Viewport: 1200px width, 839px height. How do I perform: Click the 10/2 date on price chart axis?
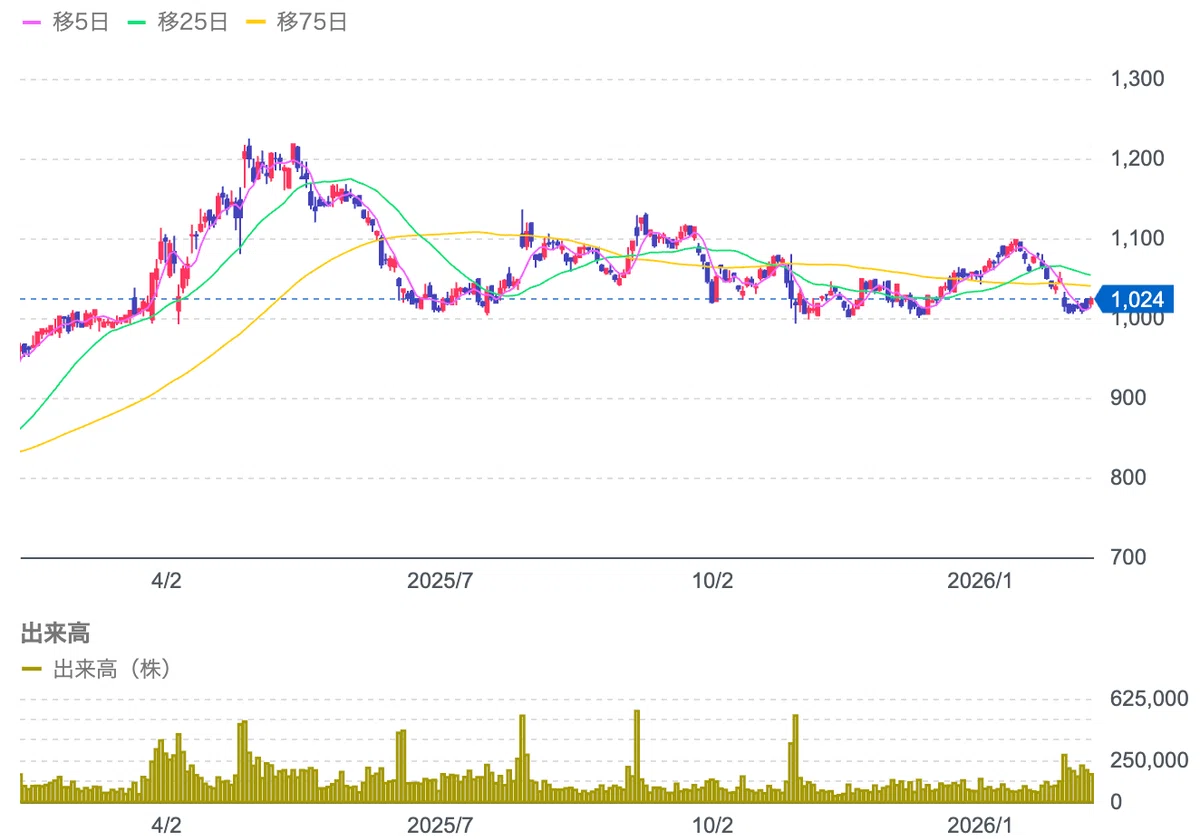713,581
